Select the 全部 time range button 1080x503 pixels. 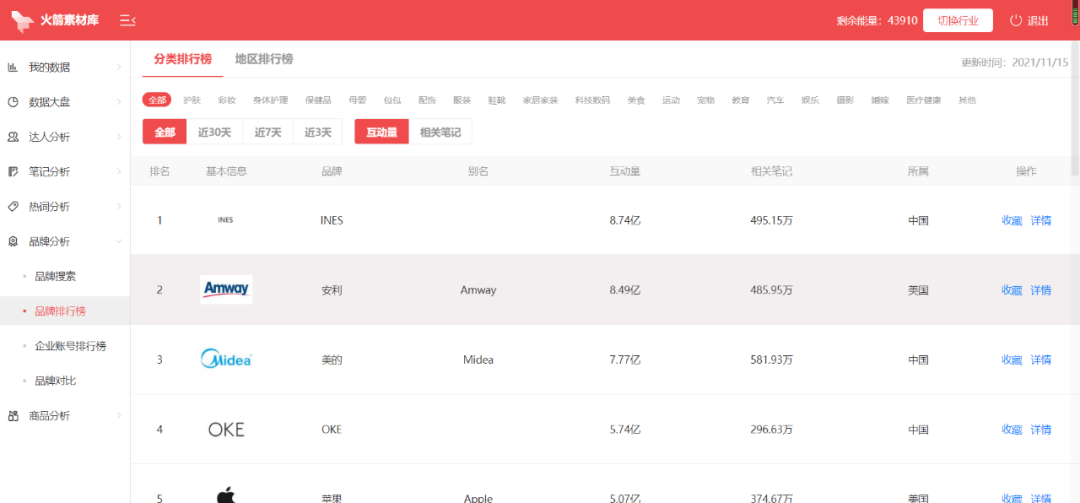coord(165,132)
